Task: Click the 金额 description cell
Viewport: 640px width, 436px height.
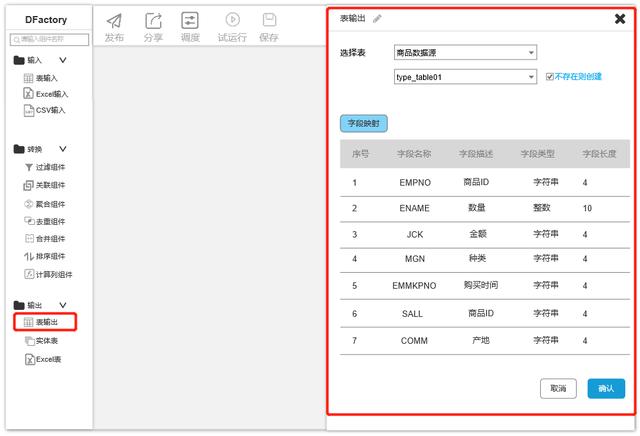Action: 478,234
